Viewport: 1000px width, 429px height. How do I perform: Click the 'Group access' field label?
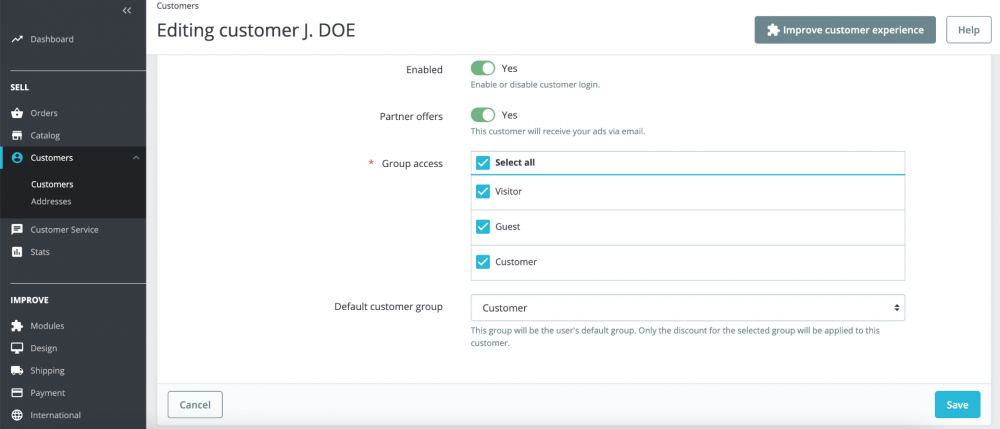(x=412, y=164)
